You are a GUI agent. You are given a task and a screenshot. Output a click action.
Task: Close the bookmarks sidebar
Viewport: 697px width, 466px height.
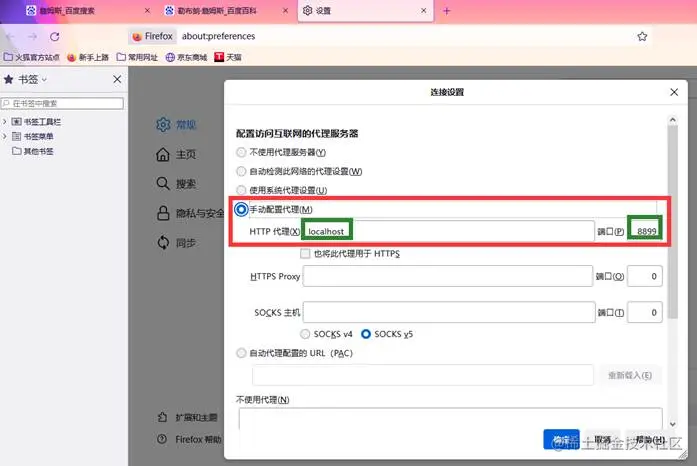point(117,79)
